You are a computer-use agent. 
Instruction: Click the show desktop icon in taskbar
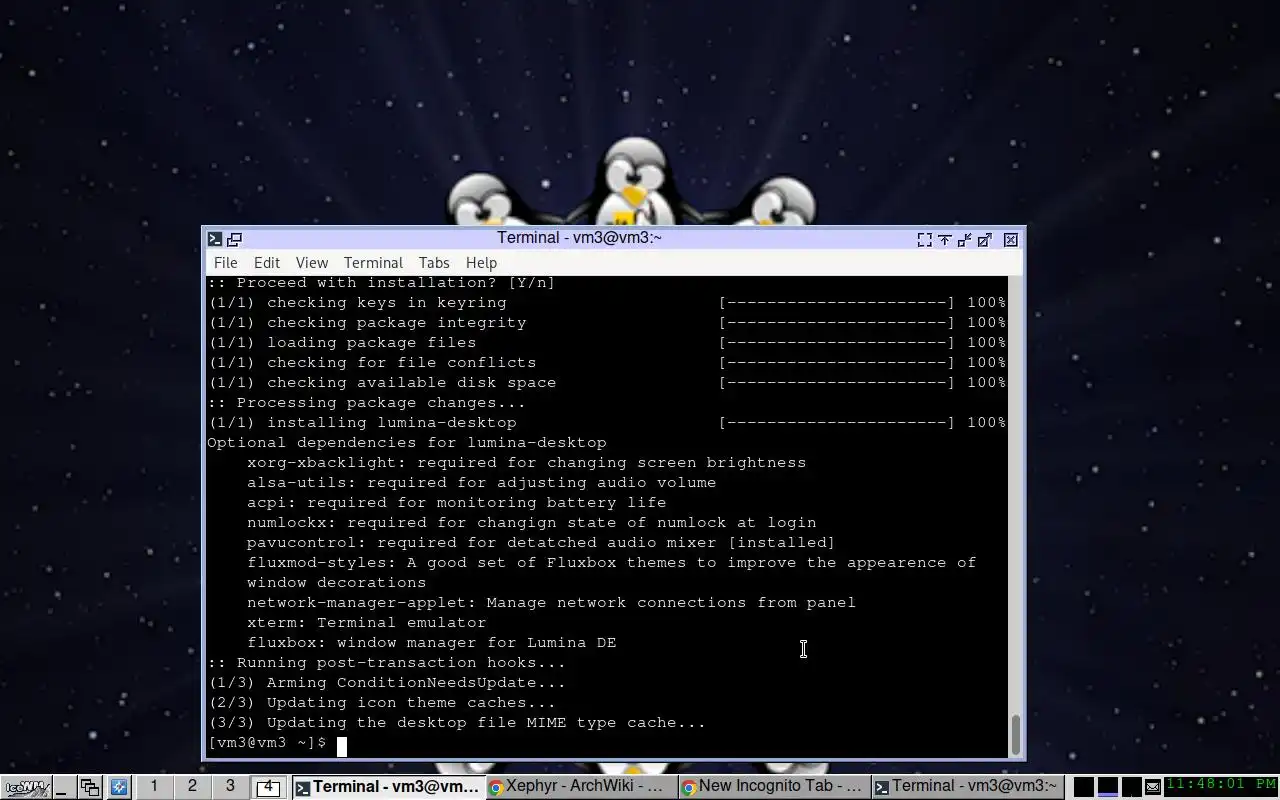[63, 787]
